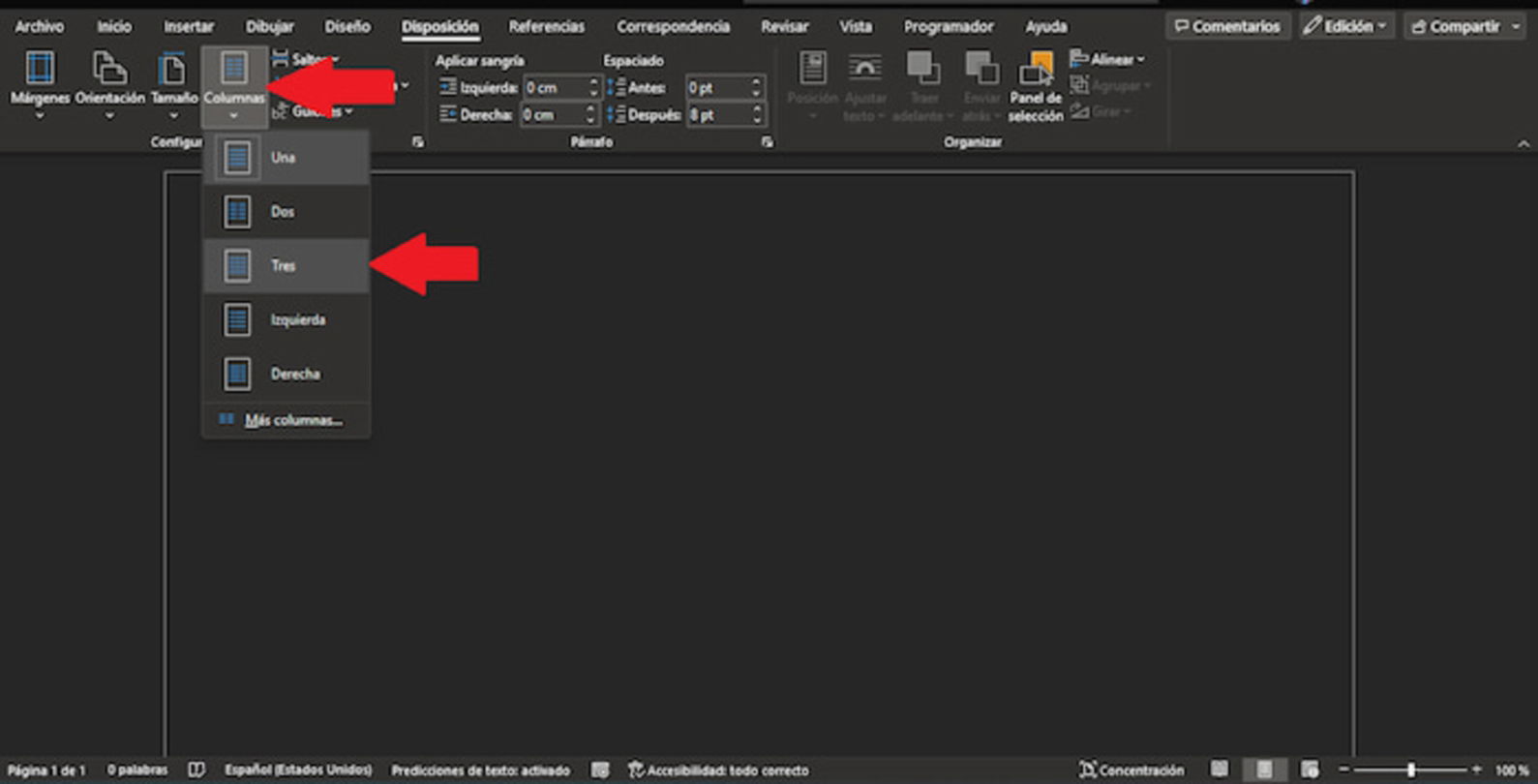Increase the Antes spacing with up arrow

(757, 82)
